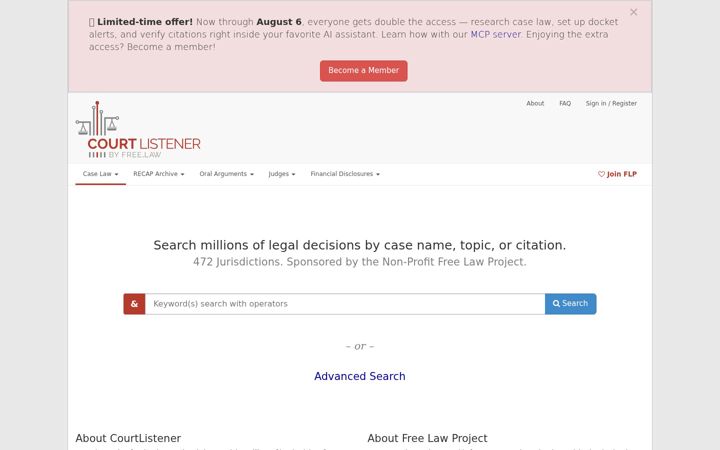Select the About Free Law Project heading
This screenshot has height=450, width=720.
click(427, 438)
